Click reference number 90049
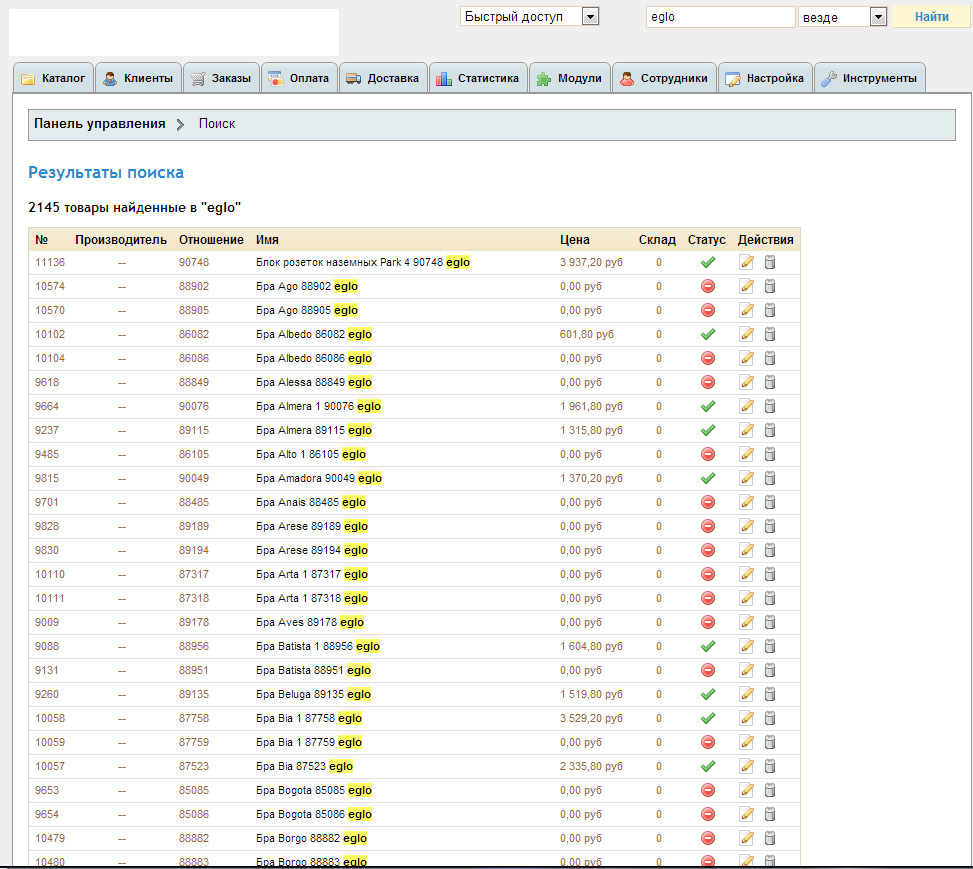This screenshot has width=973, height=869. 194,479
